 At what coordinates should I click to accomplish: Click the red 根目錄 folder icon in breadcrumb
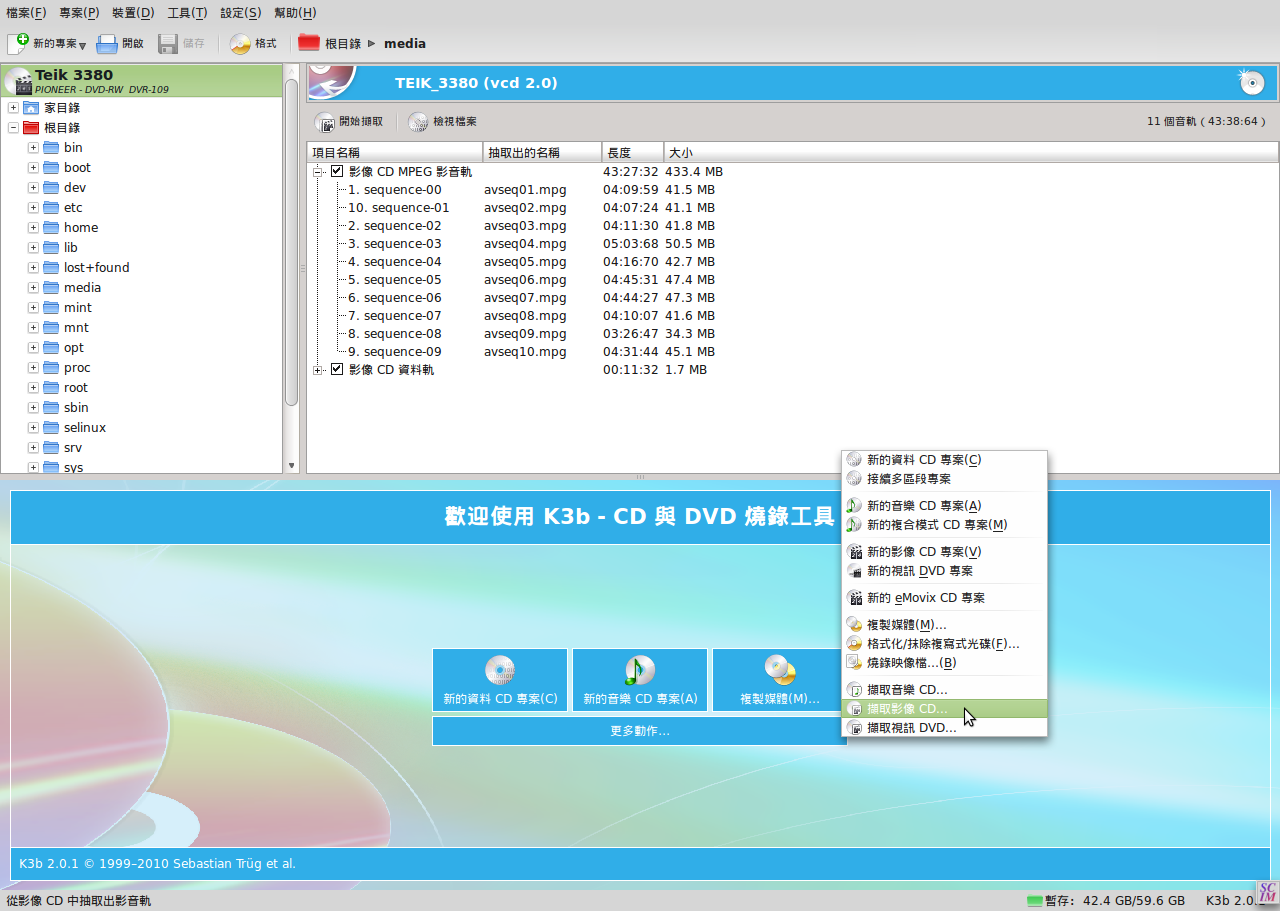(309, 43)
